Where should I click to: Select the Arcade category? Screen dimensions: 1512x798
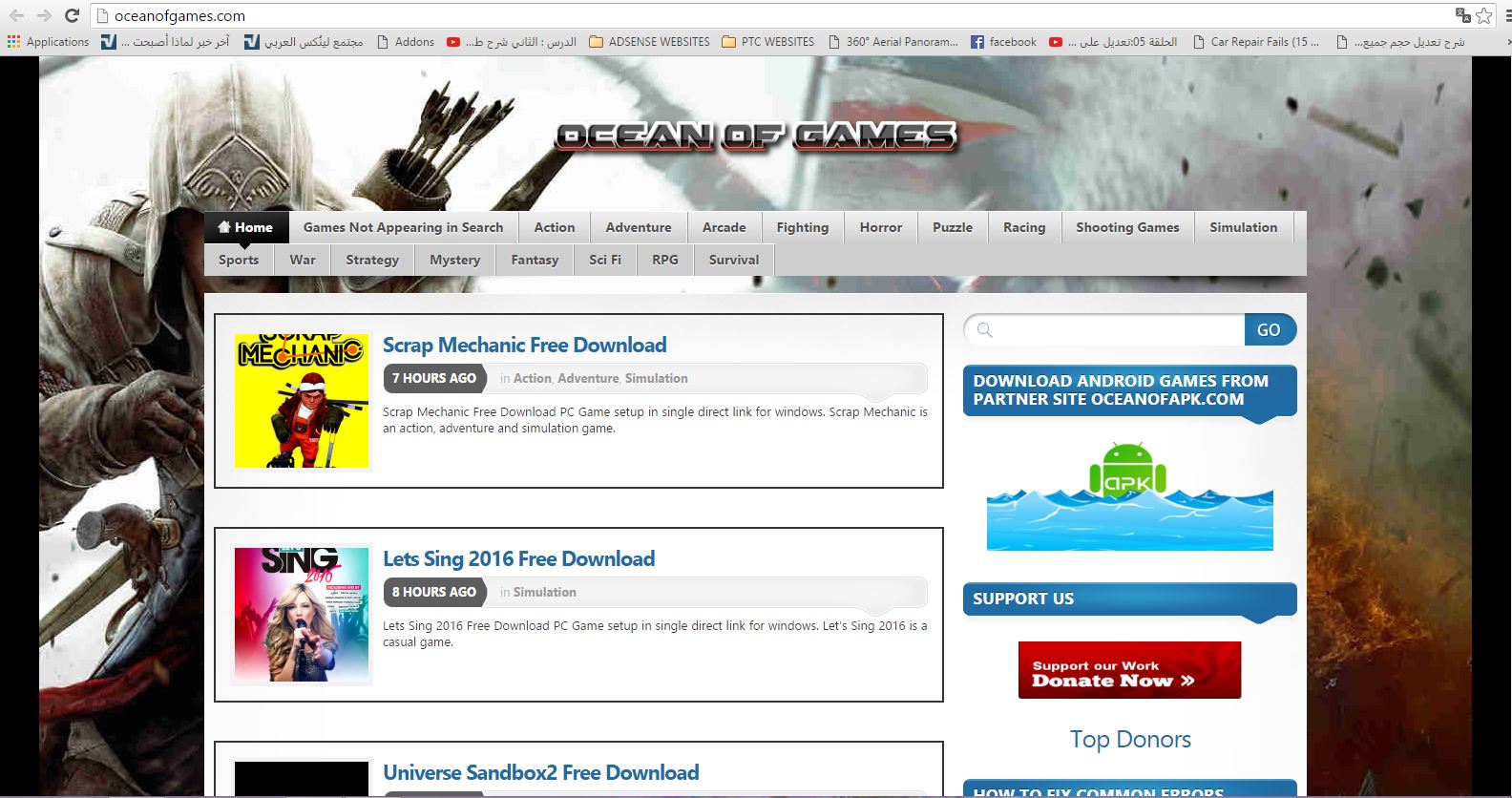click(724, 227)
